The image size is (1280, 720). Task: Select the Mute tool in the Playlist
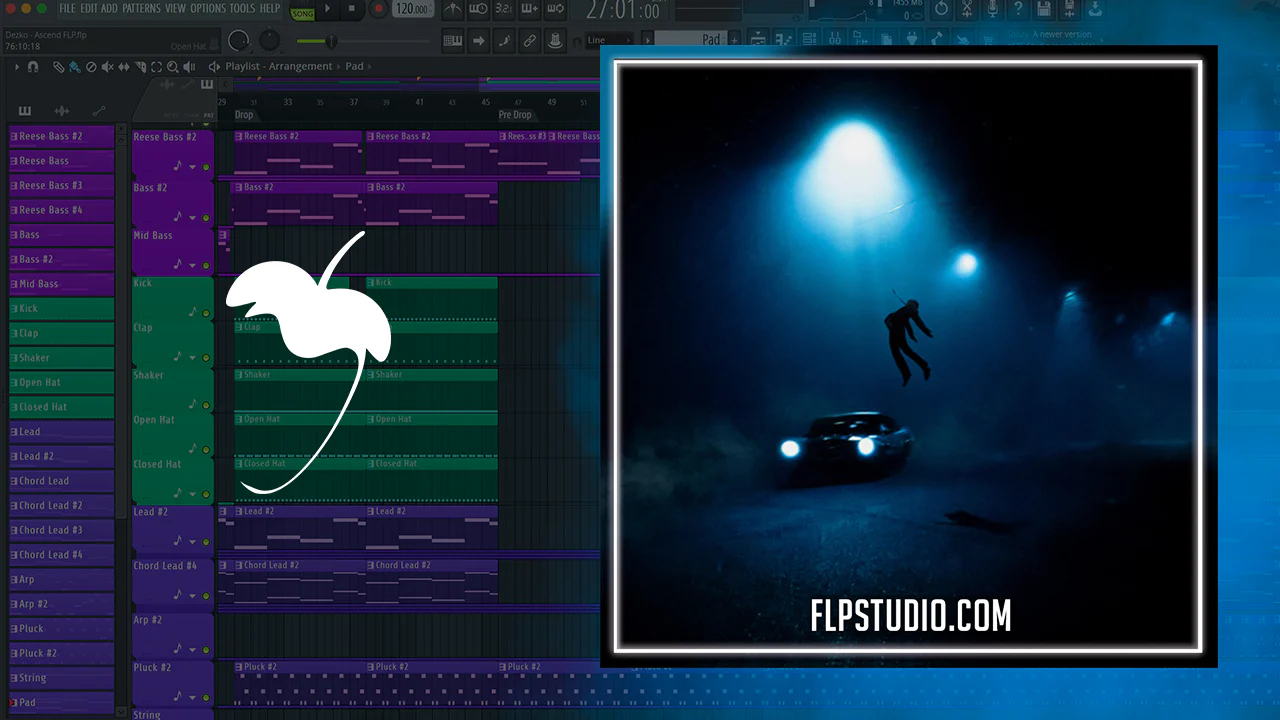pyautogui.click(x=107, y=67)
